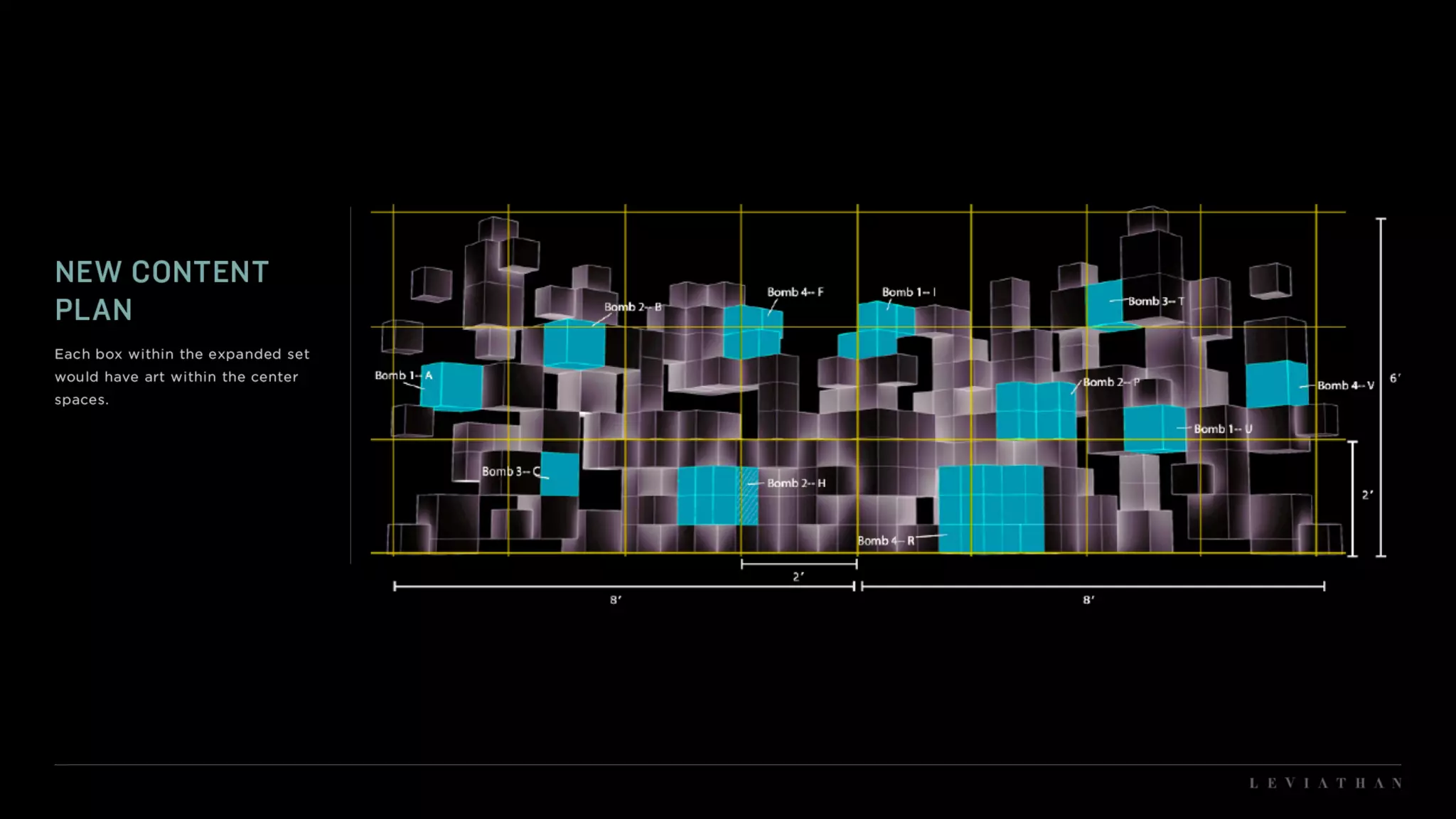
Task: Click the LEVIATHAN logo text
Action: click(1326, 783)
